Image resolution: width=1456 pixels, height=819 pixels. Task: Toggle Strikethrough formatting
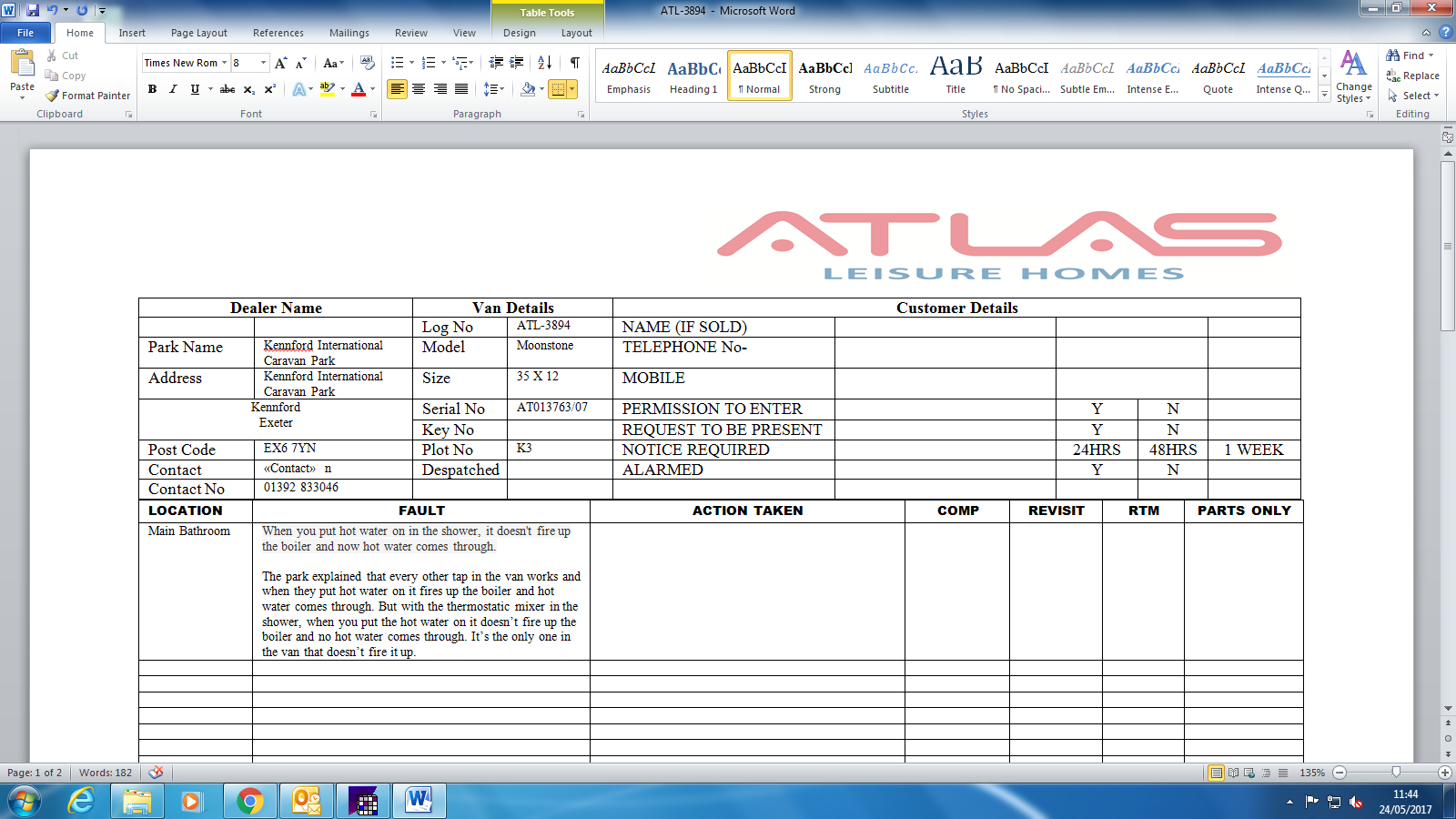(x=227, y=89)
